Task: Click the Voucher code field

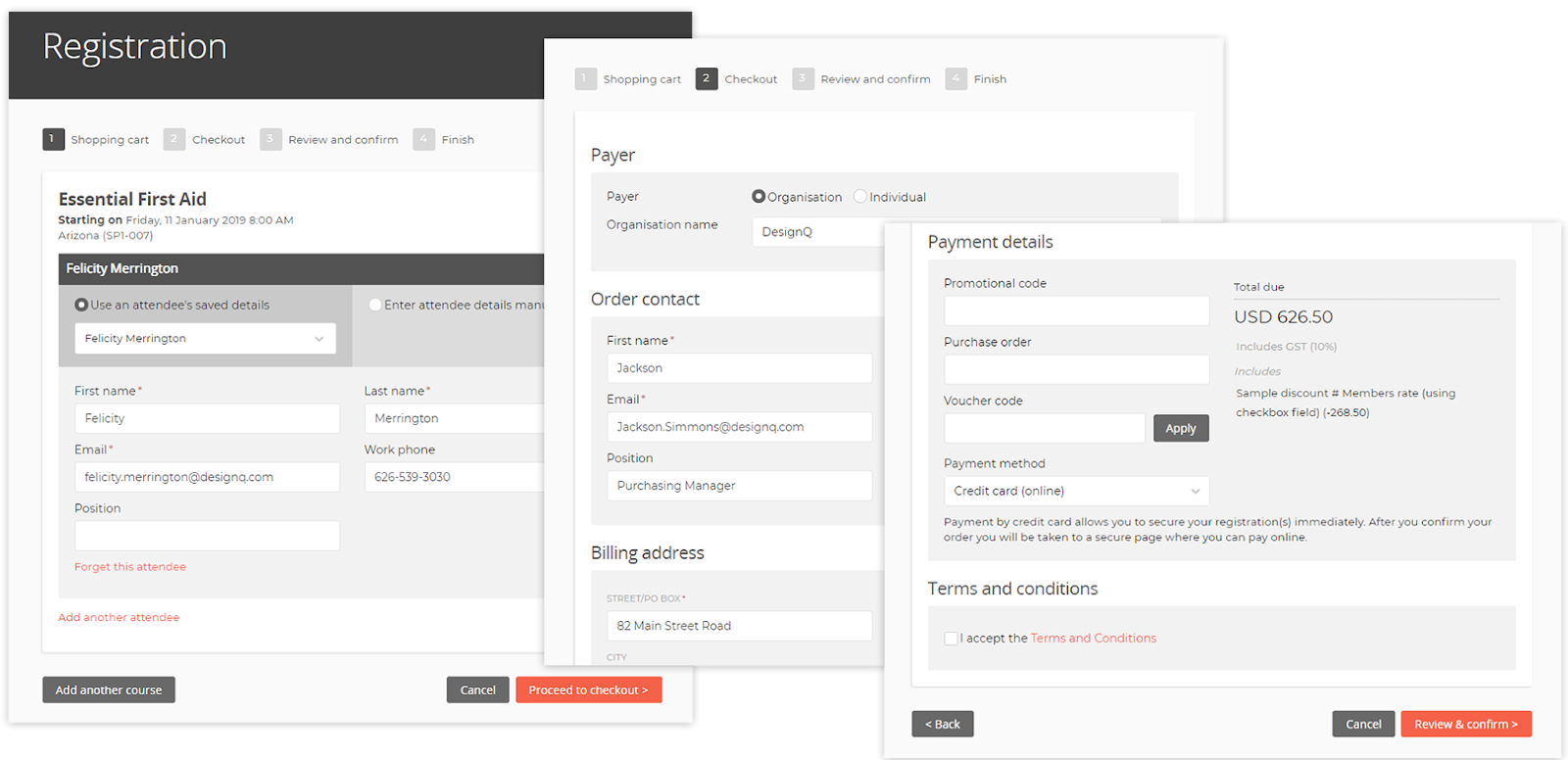Action: tap(1044, 428)
